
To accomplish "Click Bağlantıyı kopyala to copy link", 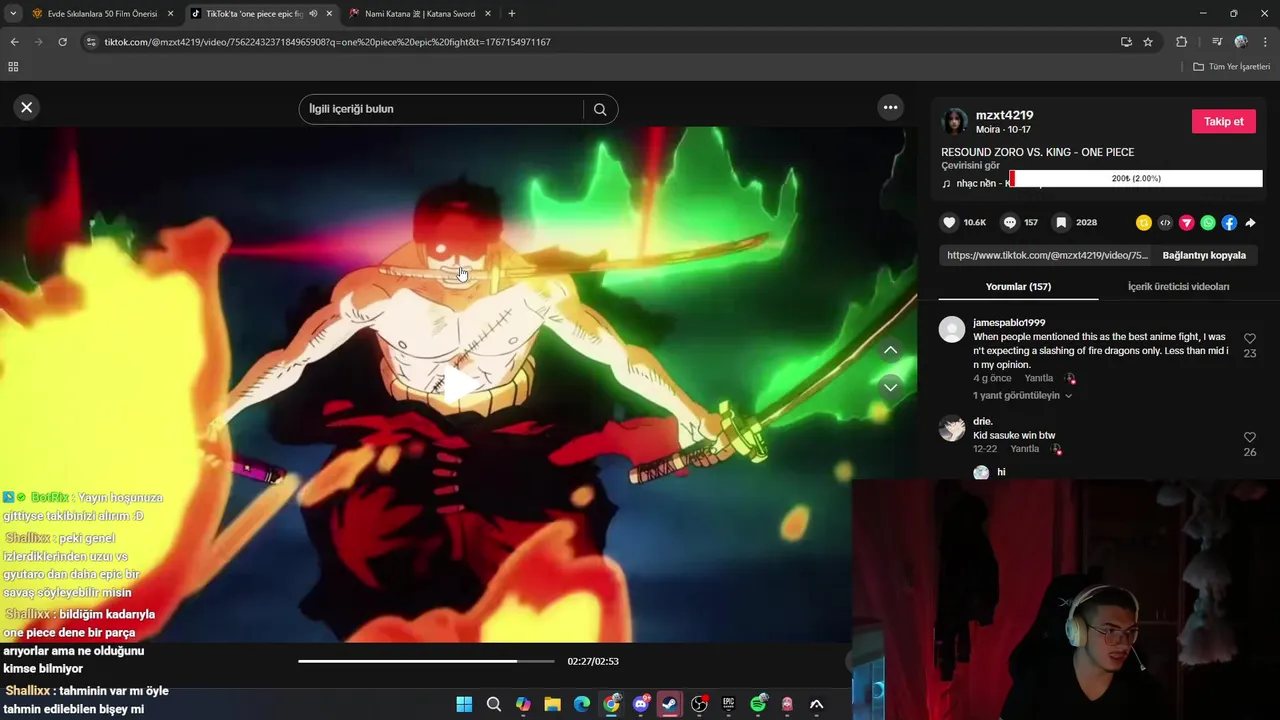I will click(x=1204, y=255).
